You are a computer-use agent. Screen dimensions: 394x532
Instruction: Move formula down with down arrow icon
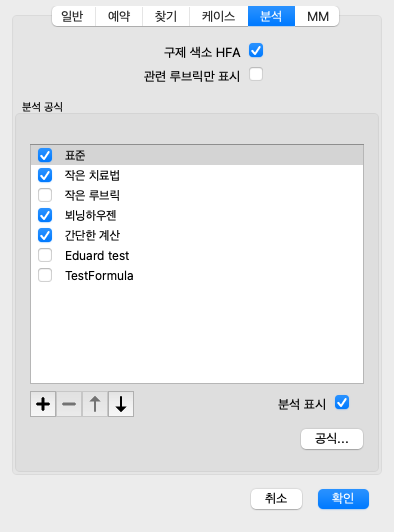point(121,404)
